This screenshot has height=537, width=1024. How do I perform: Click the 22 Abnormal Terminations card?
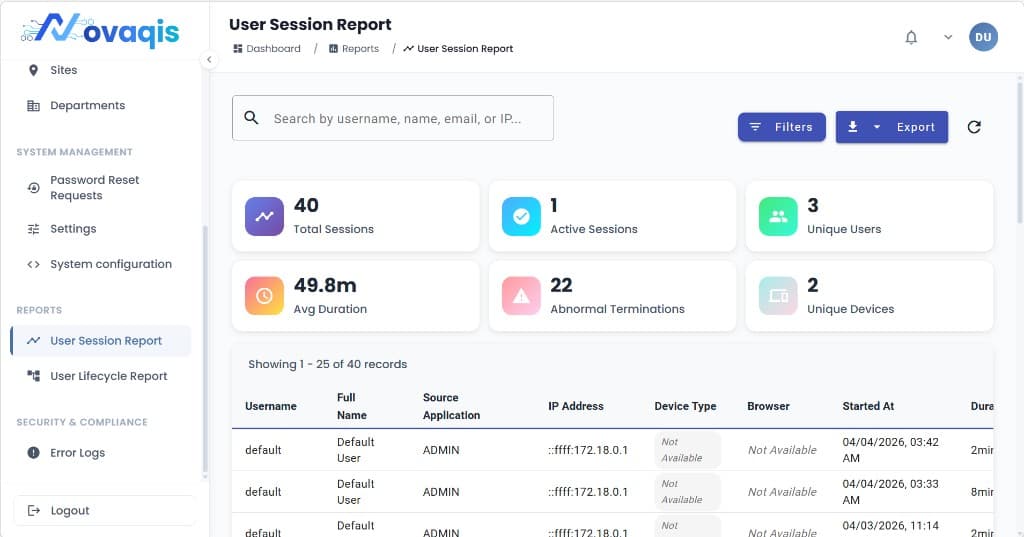[x=612, y=296]
